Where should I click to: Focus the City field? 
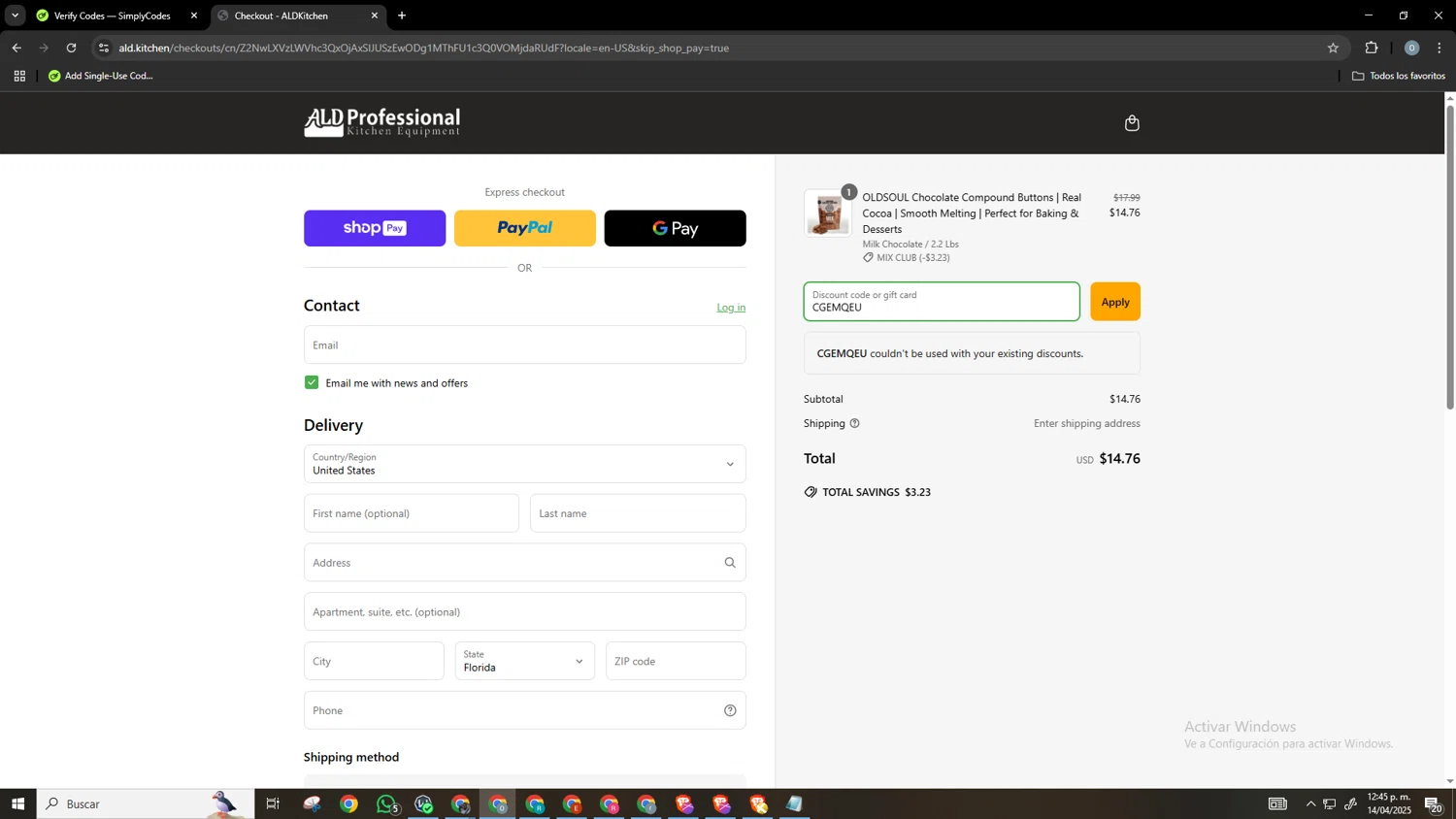click(374, 661)
